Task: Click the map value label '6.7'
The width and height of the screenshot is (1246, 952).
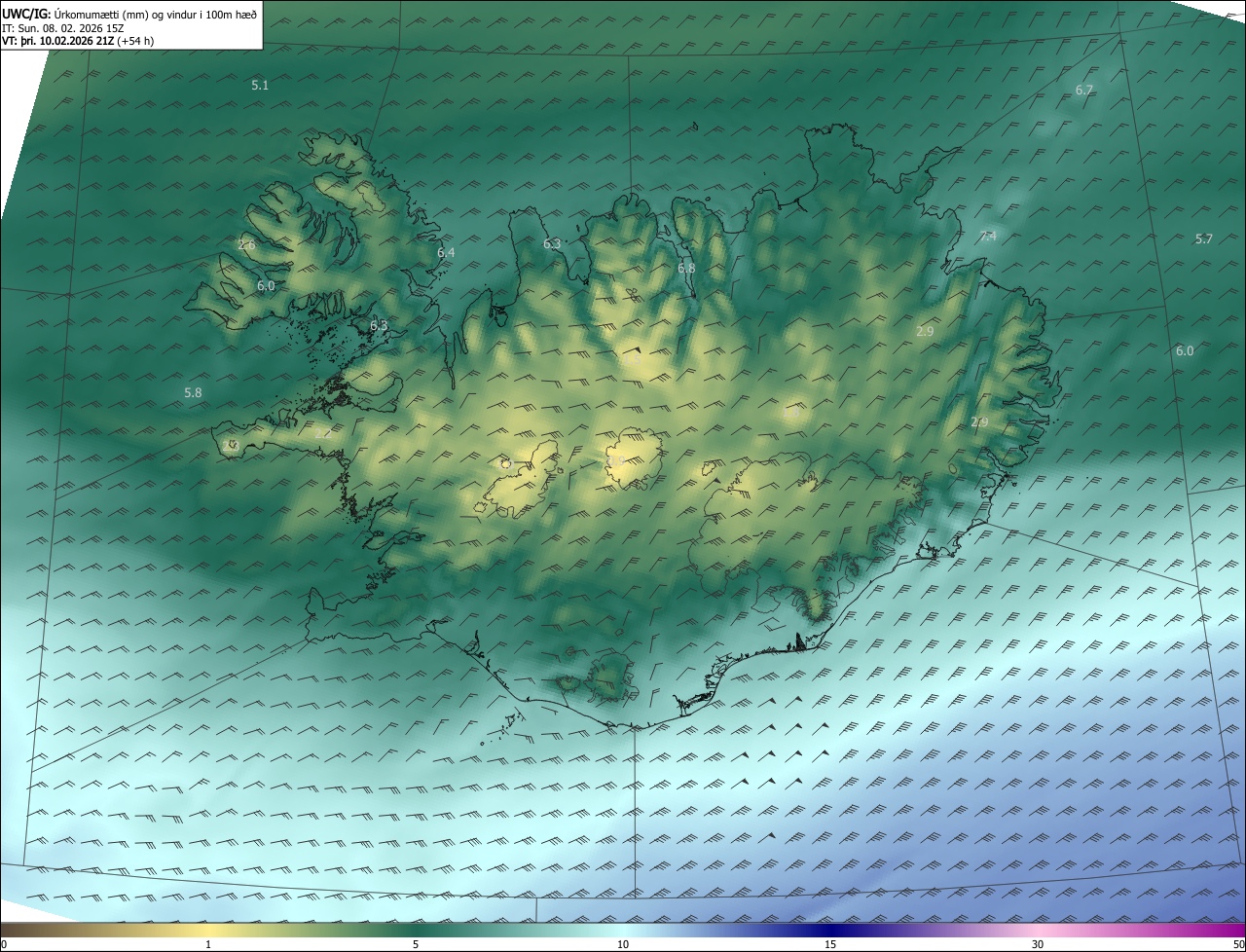Action: click(1084, 90)
